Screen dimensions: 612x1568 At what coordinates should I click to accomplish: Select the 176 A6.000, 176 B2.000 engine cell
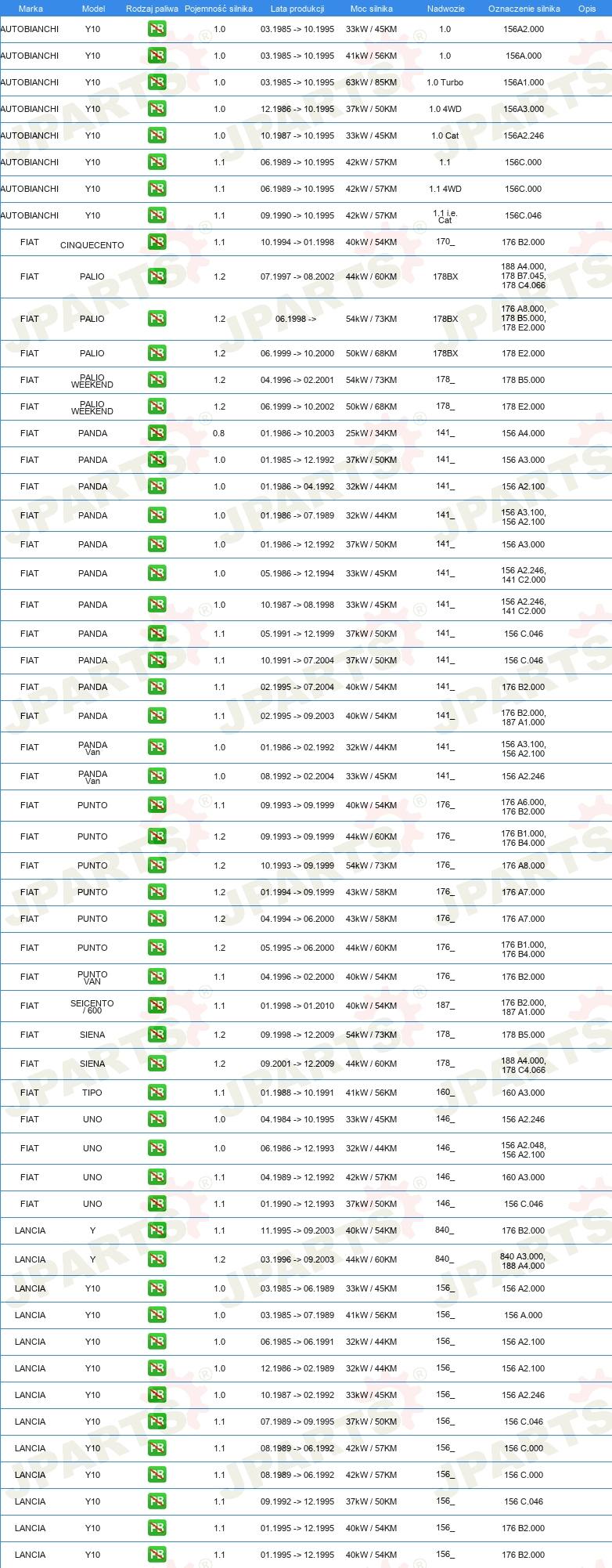(524, 807)
